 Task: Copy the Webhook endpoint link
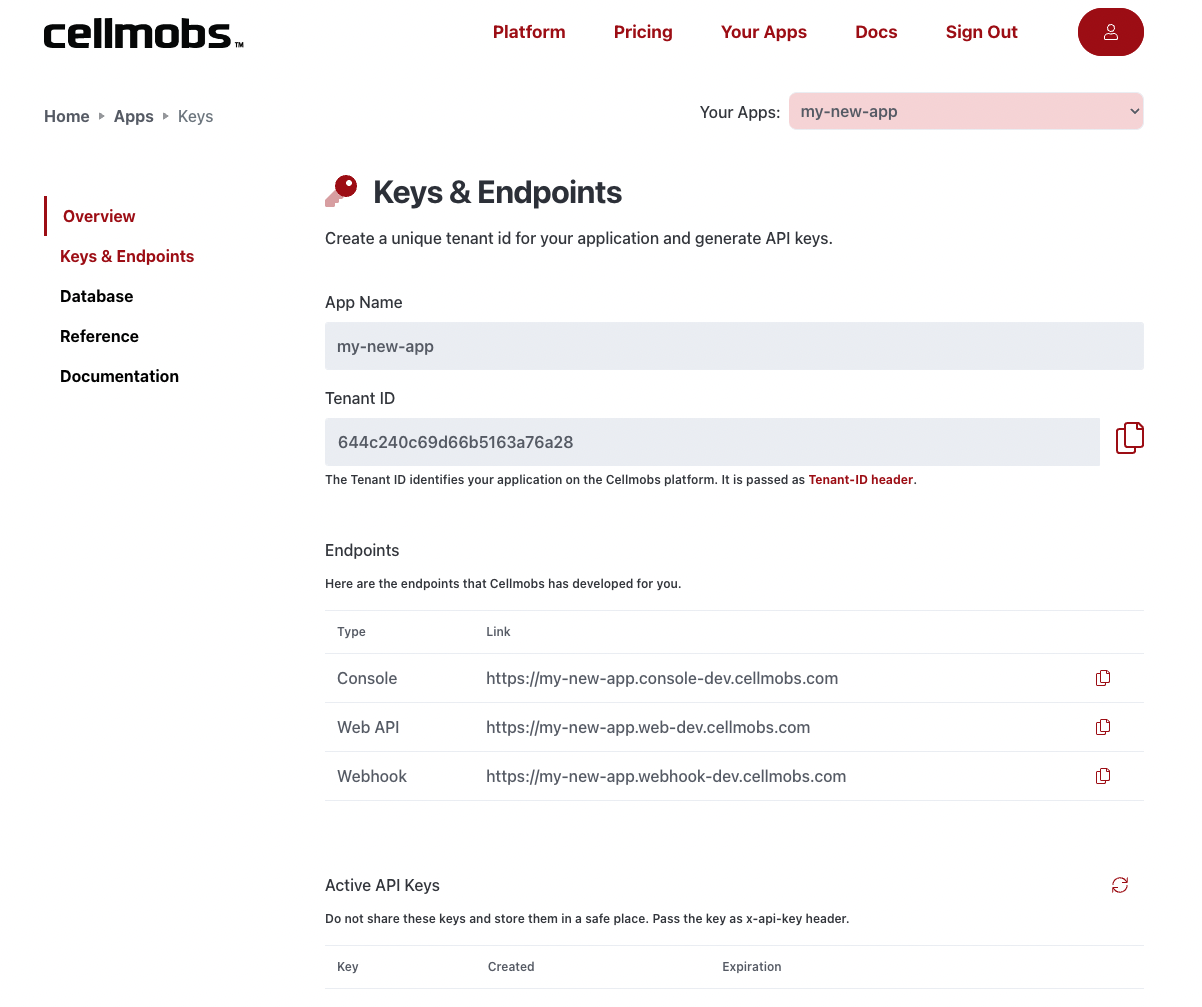click(x=1103, y=776)
